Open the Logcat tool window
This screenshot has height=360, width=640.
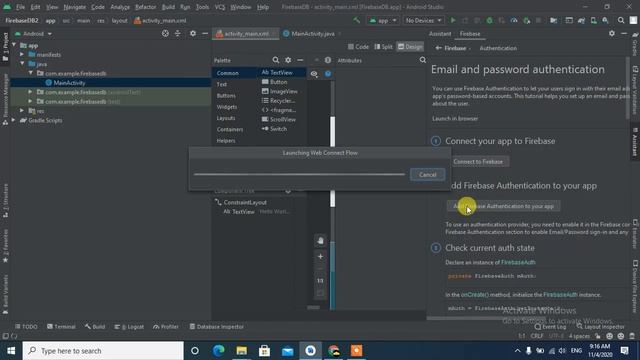[129, 327]
